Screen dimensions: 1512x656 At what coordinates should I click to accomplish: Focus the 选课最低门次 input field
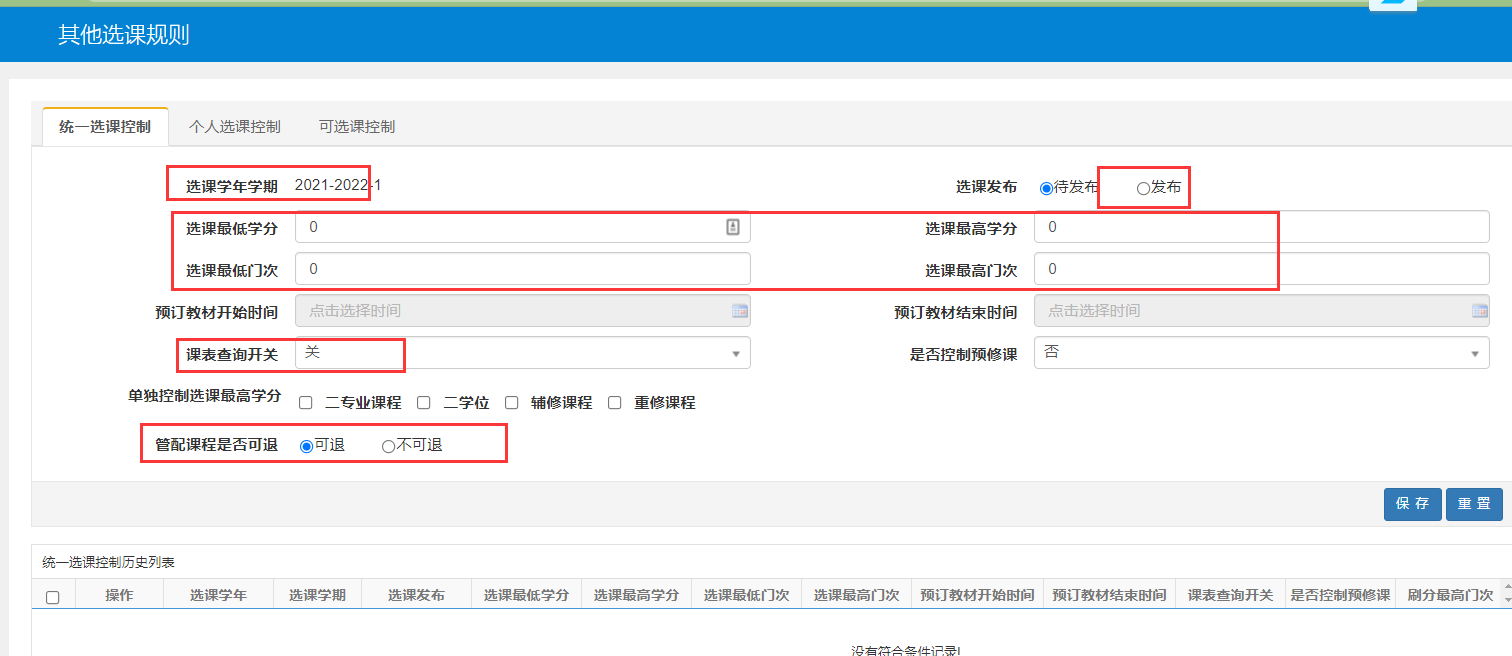pyautogui.click(x=522, y=269)
